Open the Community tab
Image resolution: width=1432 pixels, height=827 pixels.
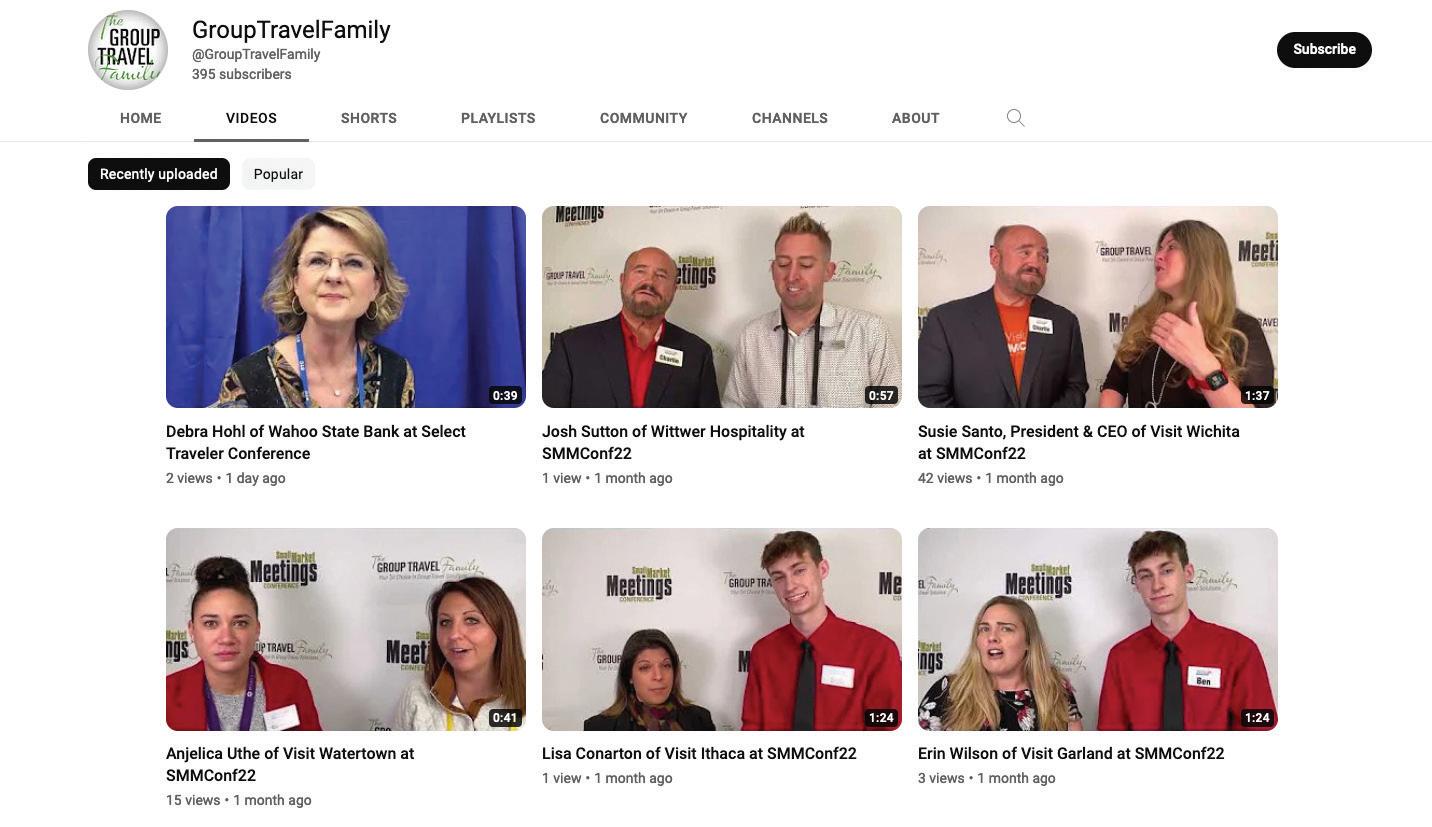point(644,118)
